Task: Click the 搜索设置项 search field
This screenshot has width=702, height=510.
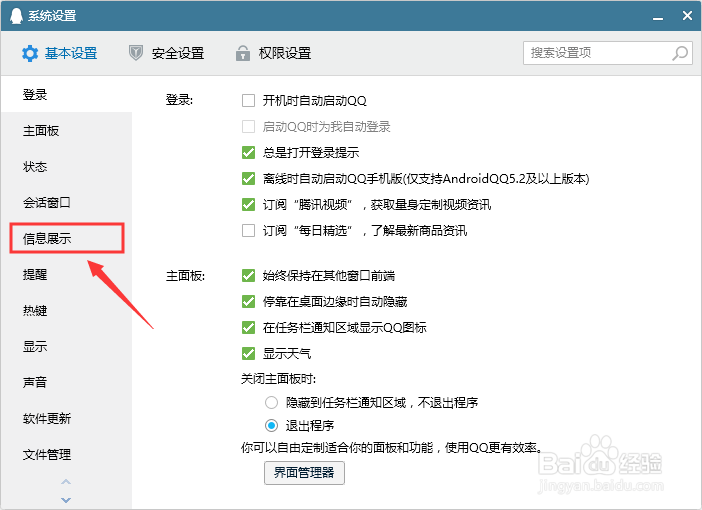Action: click(608, 53)
